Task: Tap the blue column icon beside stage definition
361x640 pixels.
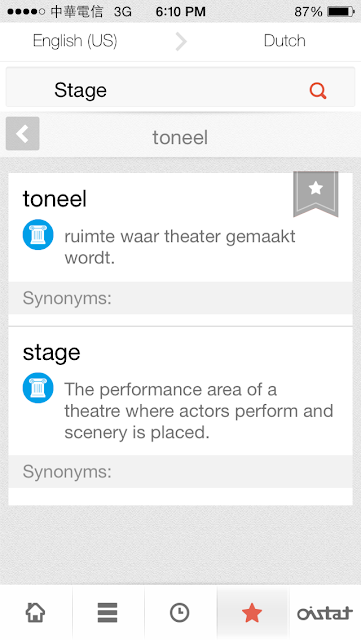Action: (x=38, y=388)
